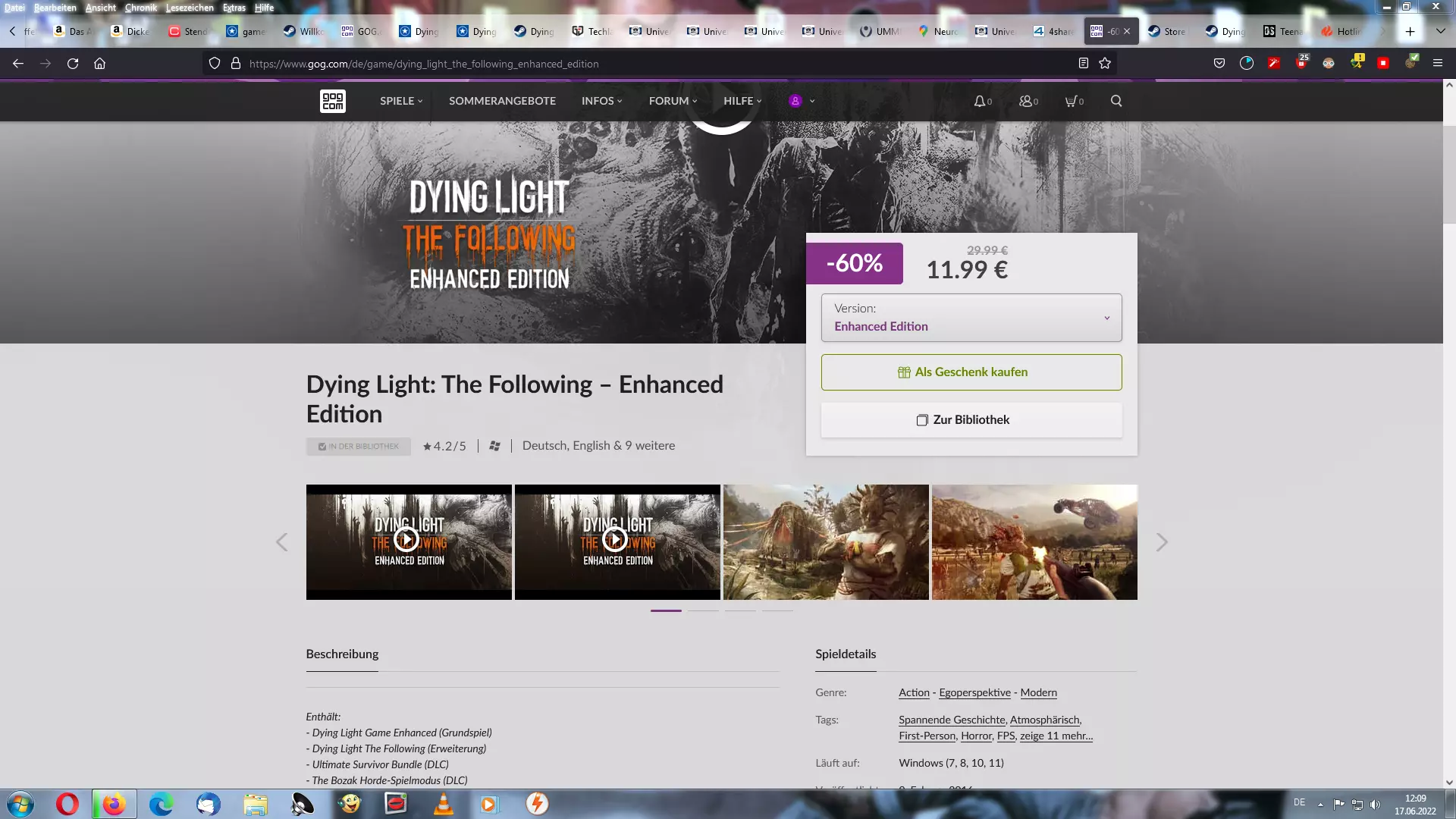This screenshot has height=819, width=1456.
Task: Play the second Dying Light trailer thumbnail
Action: tap(617, 542)
